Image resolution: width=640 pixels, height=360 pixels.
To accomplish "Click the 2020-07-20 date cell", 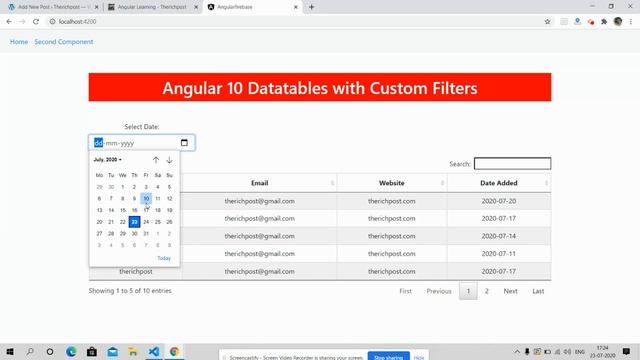I will point(499,201).
